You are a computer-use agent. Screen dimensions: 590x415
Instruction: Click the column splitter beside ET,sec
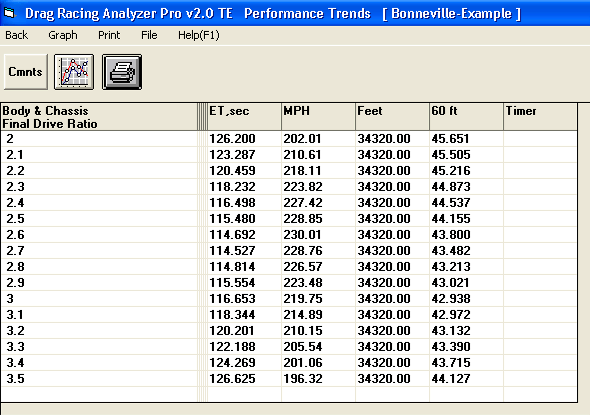[x=202, y=117]
